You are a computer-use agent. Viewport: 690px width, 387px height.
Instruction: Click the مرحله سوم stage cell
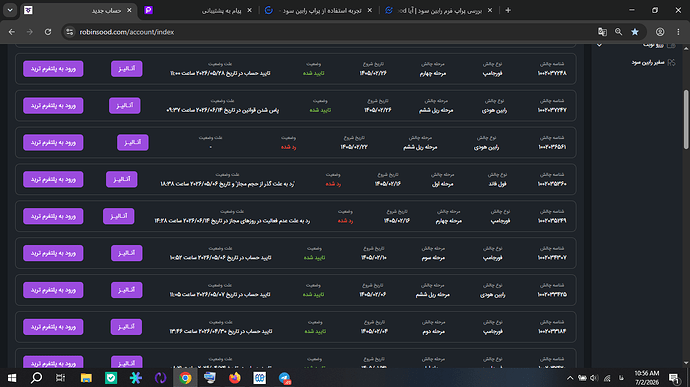pos(433,258)
